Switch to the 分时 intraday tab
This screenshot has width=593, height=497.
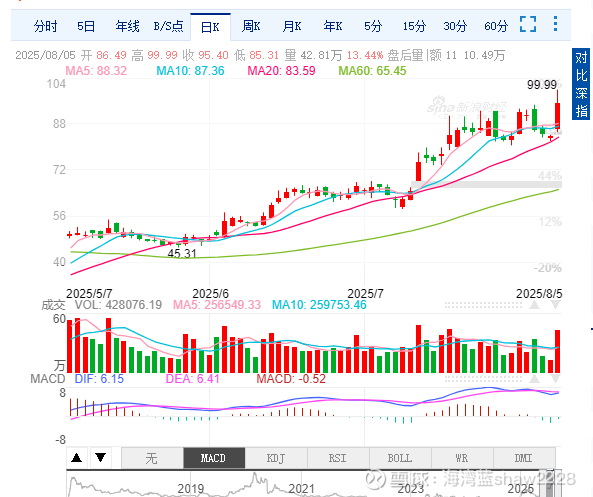45,26
